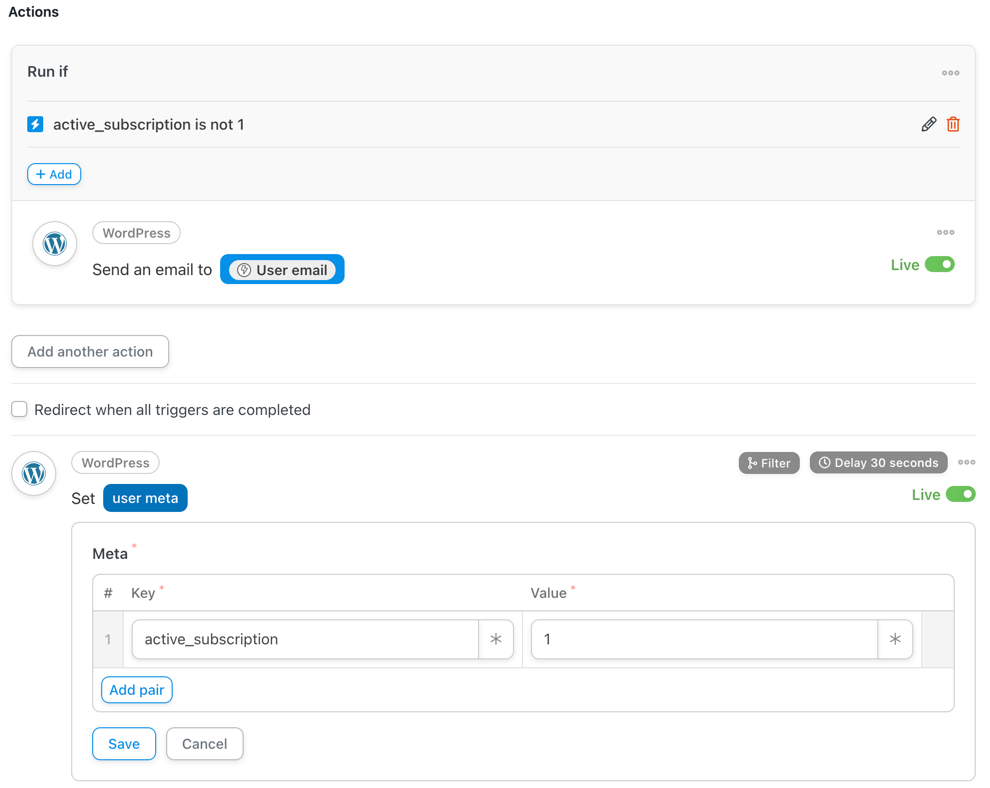Click the WordPress logo of the email action

(54, 244)
